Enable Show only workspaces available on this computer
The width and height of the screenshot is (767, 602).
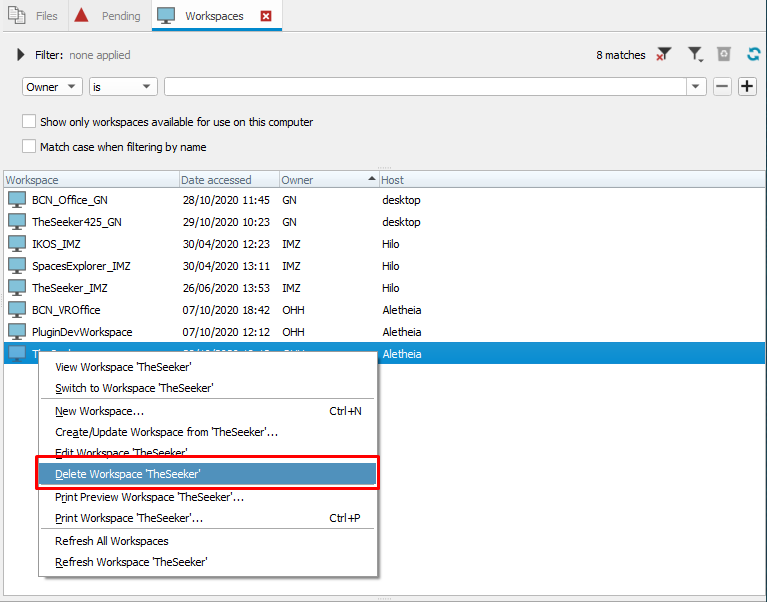(29, 121)
